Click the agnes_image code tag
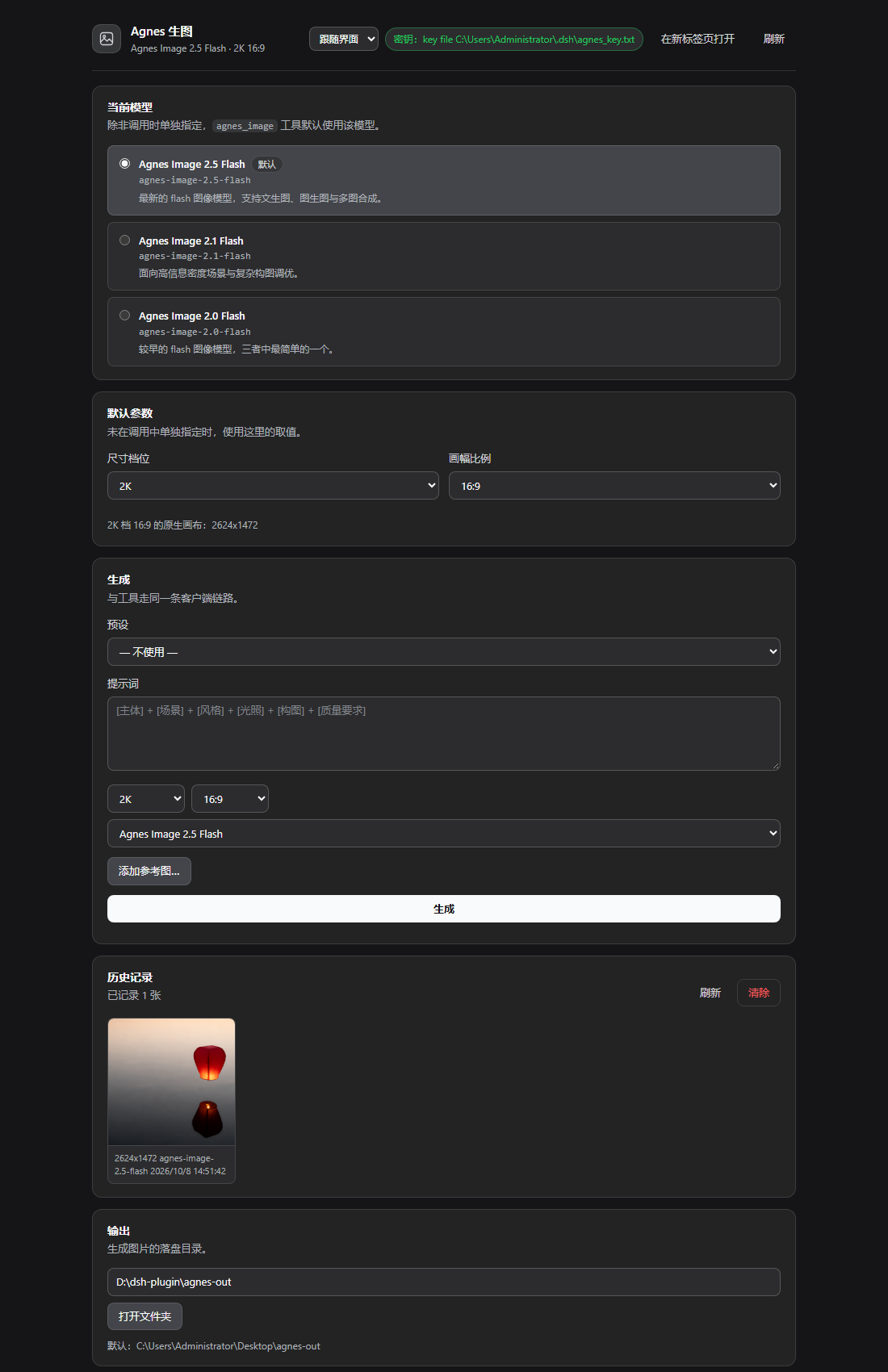 [x=245, y=126]
